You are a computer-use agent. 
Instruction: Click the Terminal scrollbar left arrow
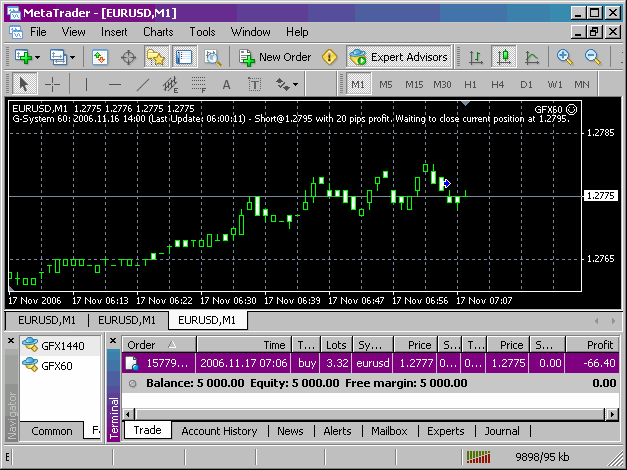click(128, 414)
